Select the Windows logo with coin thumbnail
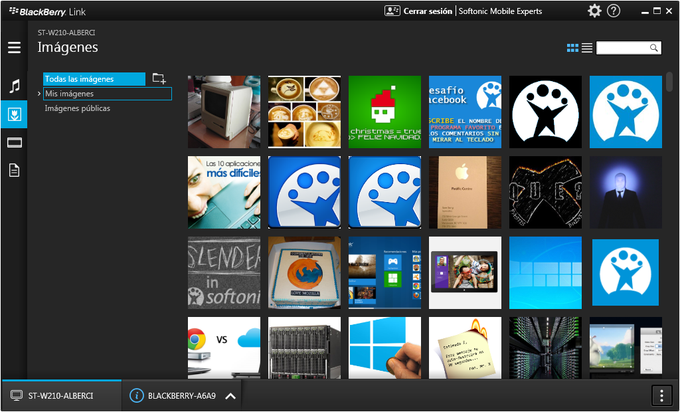Viewport: 680px width, 412px height. tap(385, 348)
